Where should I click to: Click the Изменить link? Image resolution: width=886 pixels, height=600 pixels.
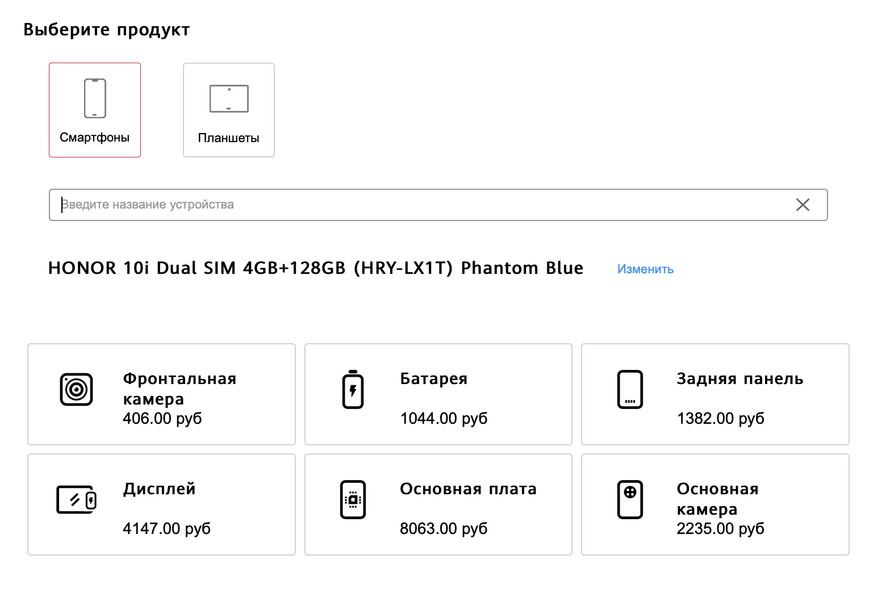tap(645, 269)
